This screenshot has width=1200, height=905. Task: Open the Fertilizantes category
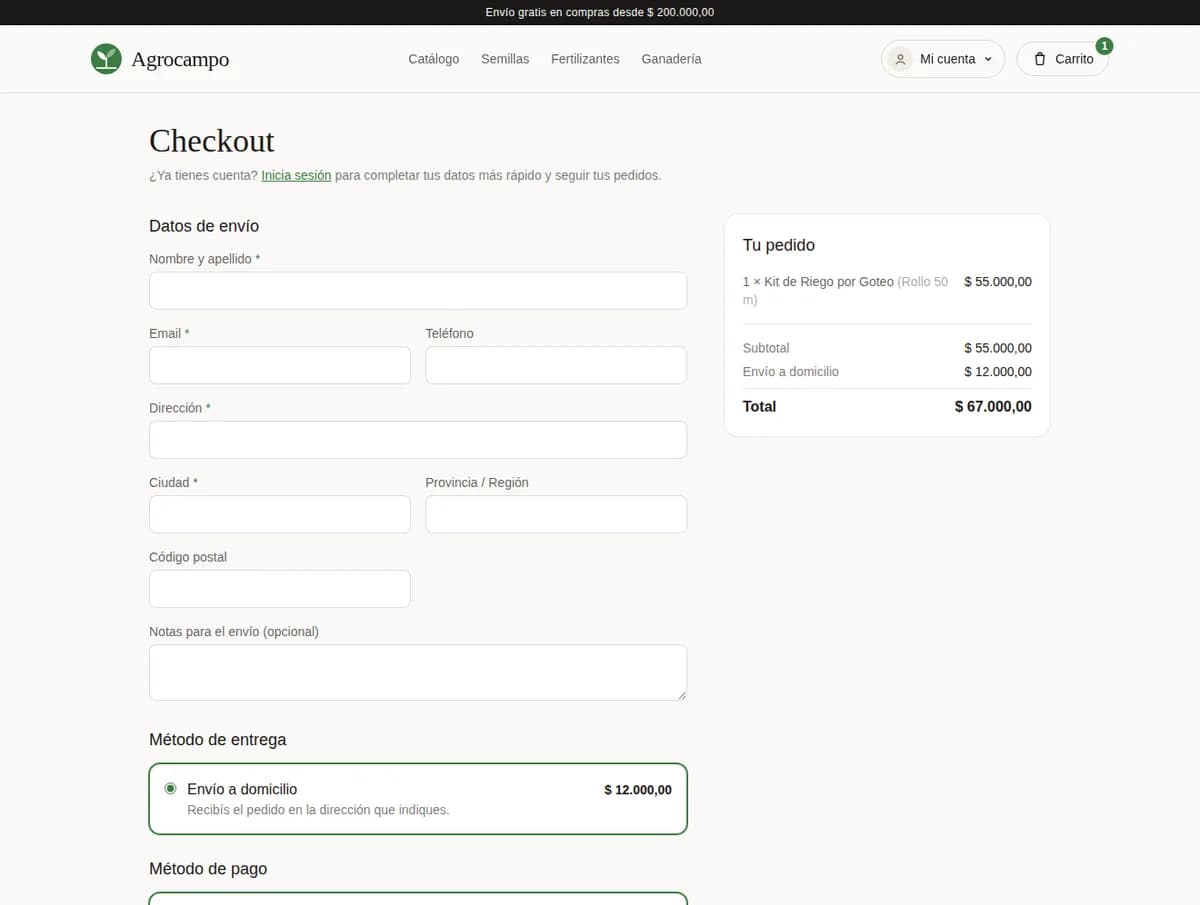coord(585,59)
